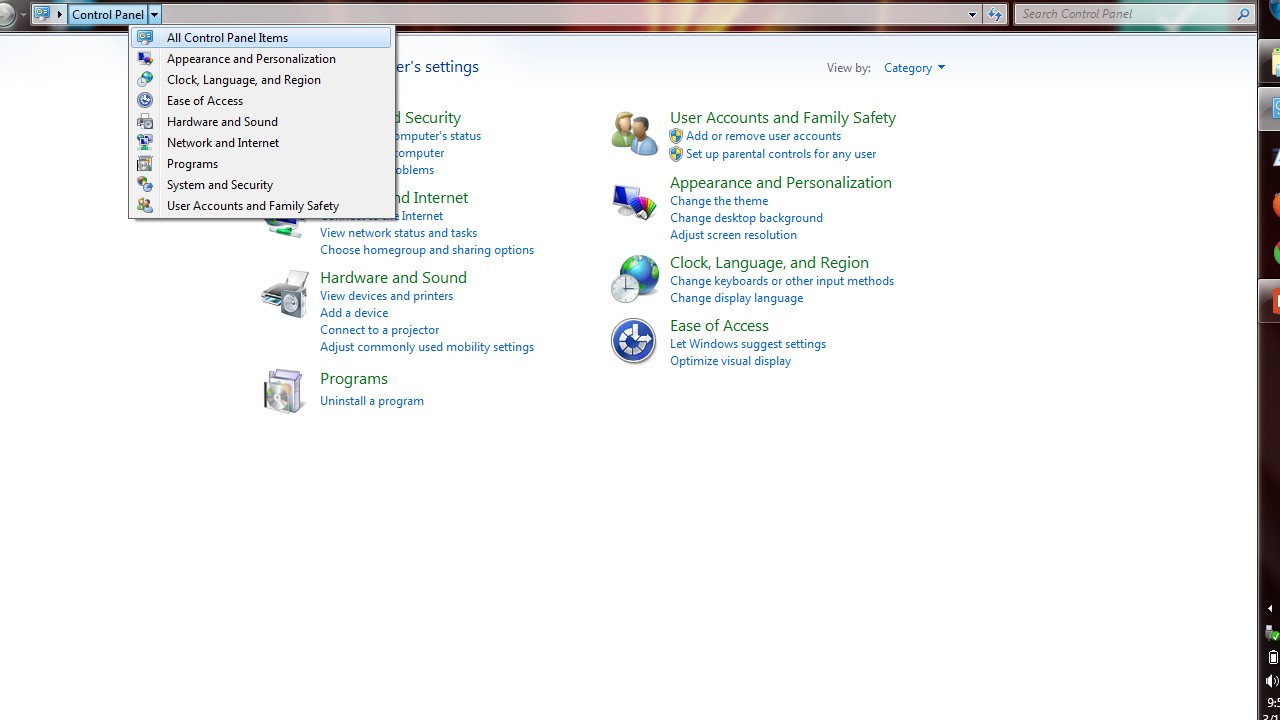Click Change desktop background link
The height and width of the screenshot is (720, 1280).
click(x=746, y=218)
